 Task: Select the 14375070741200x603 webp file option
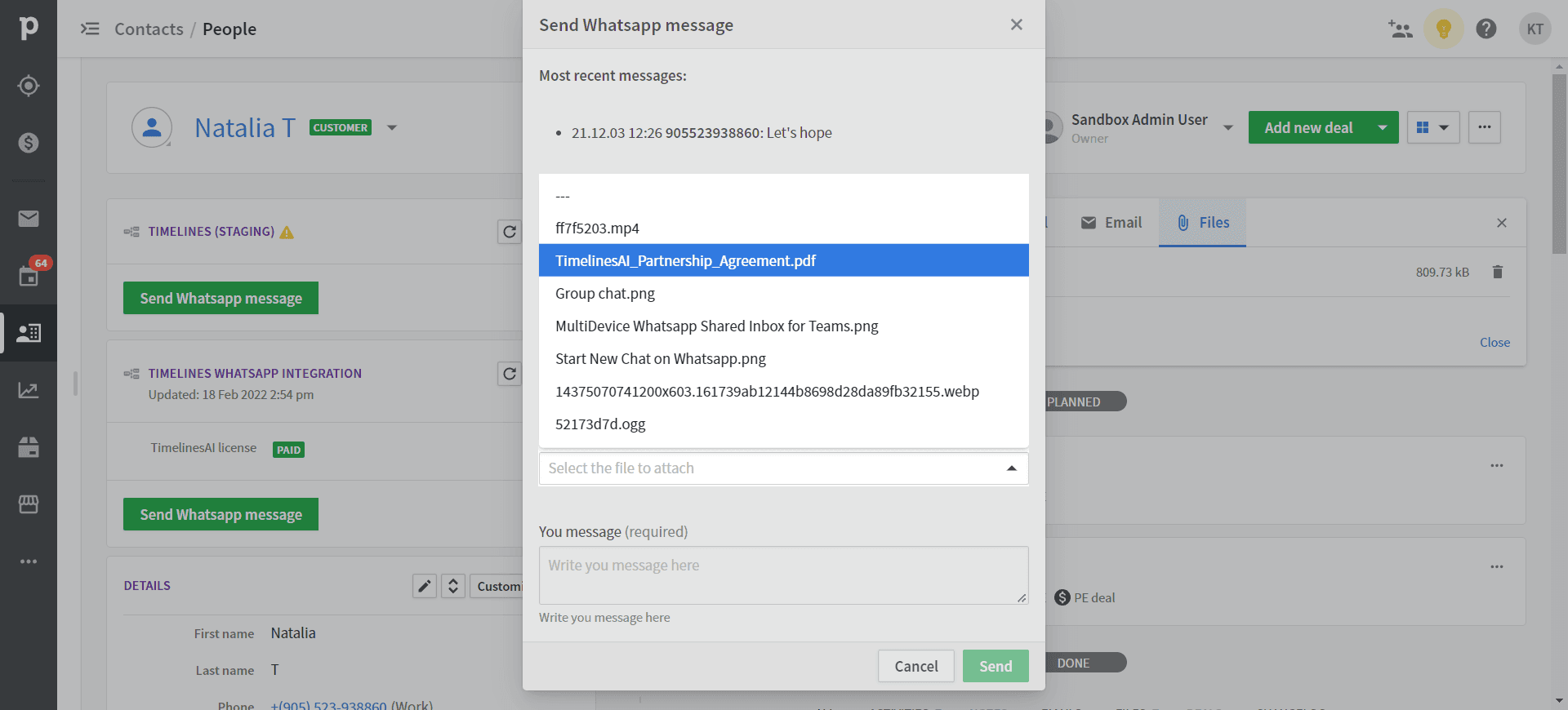point(784,391)
